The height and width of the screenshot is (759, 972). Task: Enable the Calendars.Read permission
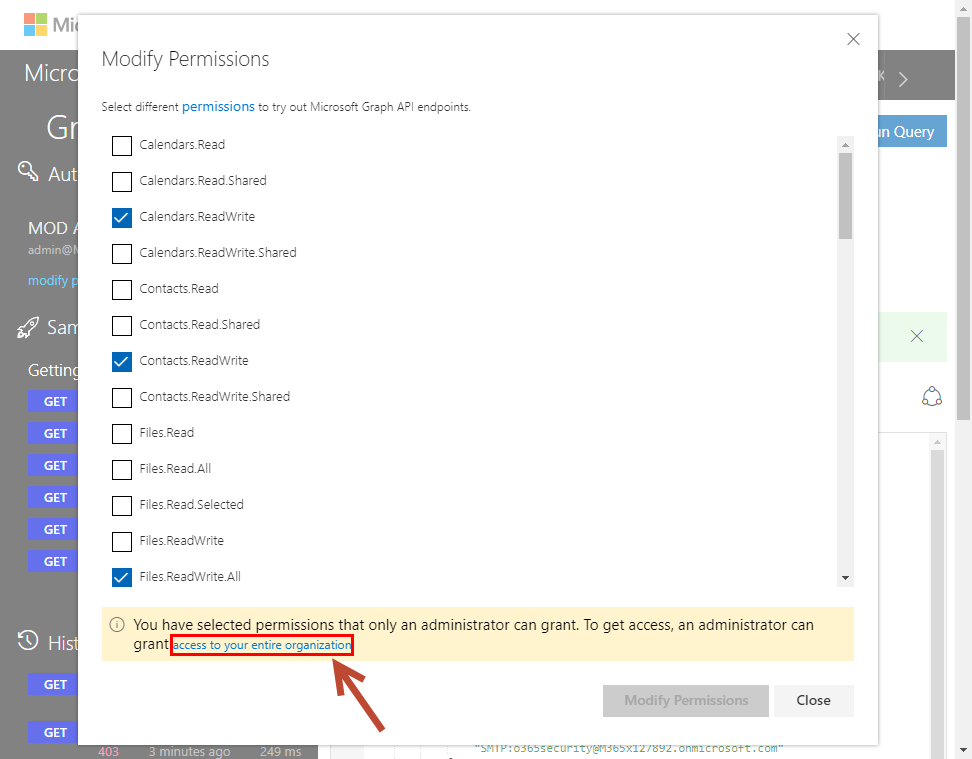122,145
